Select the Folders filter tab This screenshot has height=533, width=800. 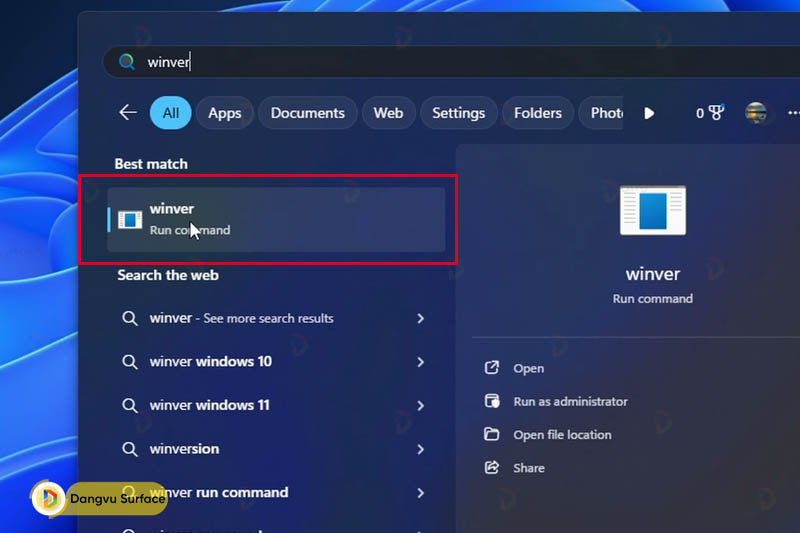coord(537,113)
